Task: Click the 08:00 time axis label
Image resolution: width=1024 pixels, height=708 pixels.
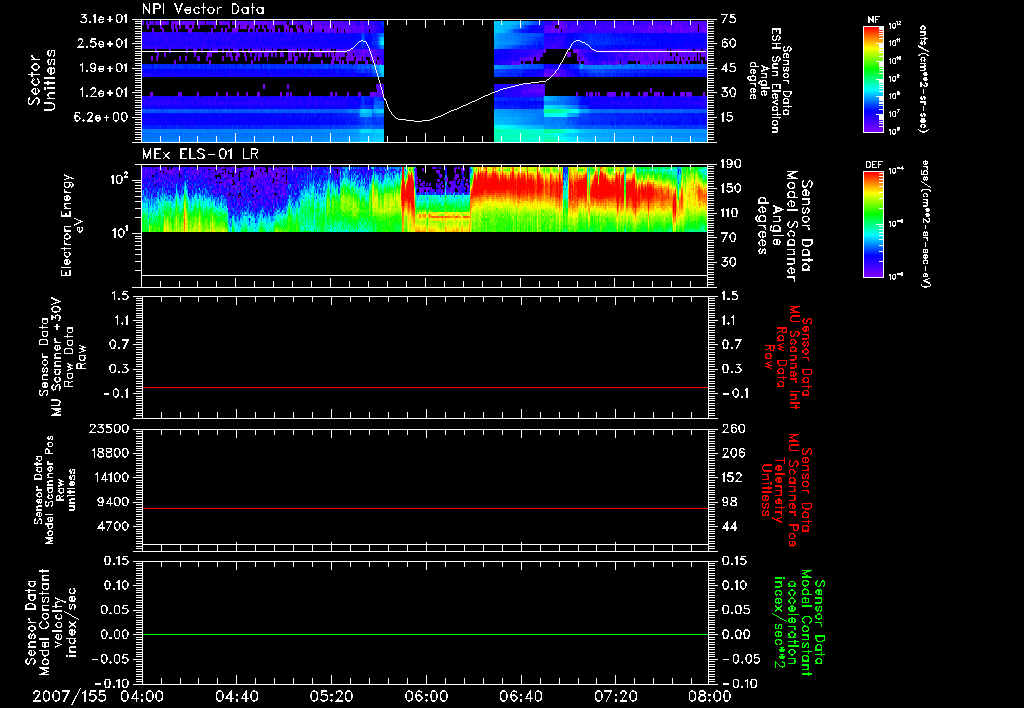Action: click(x=710, y=696)
